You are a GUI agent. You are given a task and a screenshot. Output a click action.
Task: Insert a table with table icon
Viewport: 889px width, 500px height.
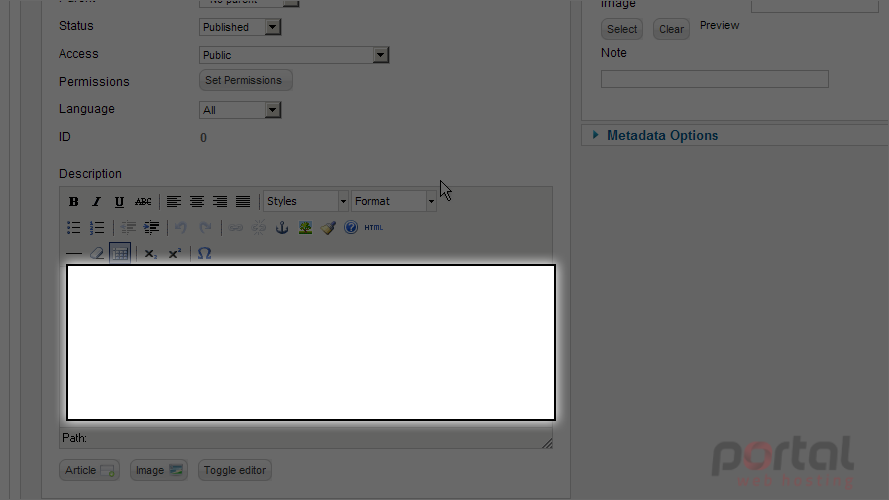[120, 253]
